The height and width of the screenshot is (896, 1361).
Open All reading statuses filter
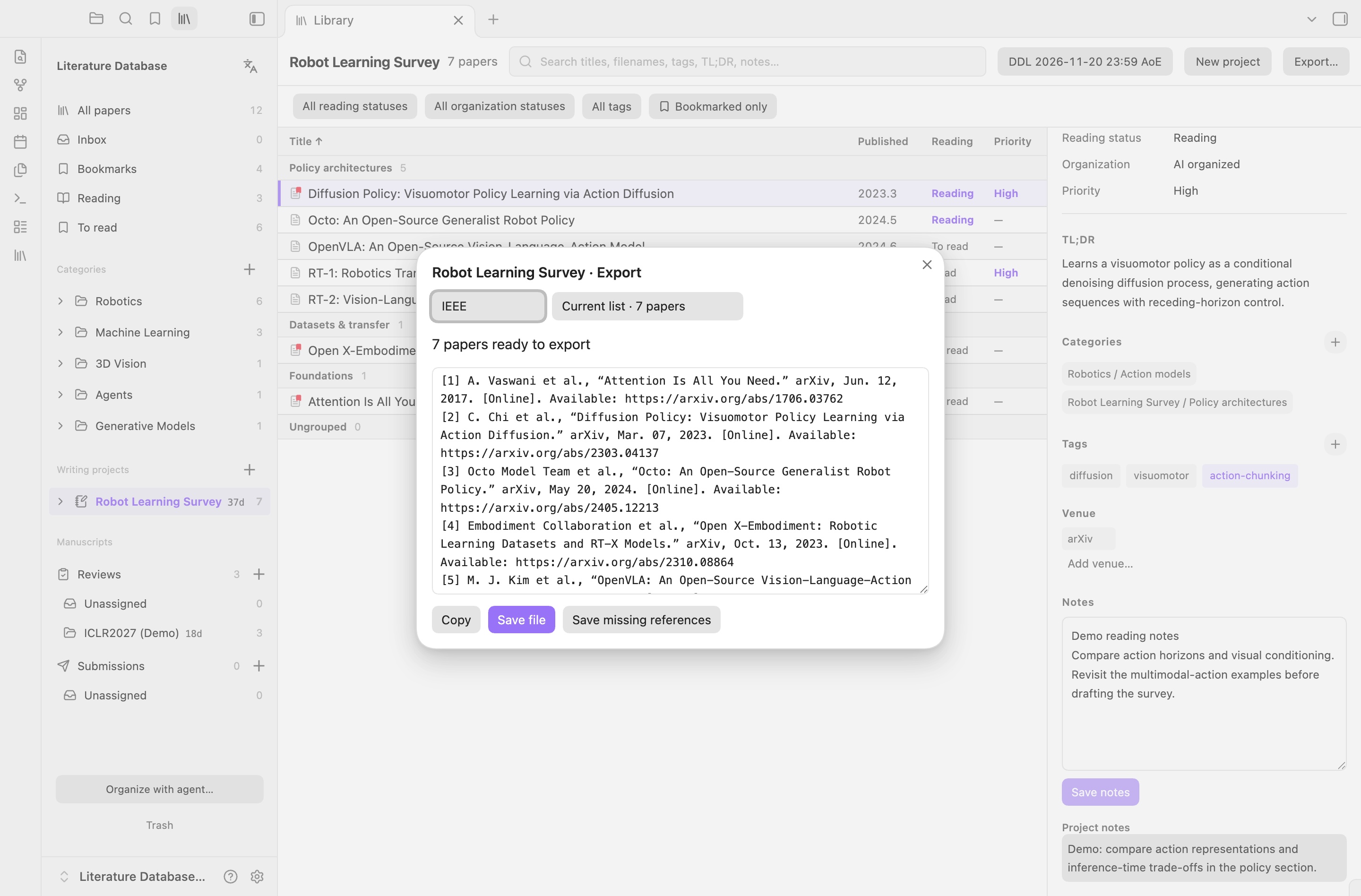[x=354, y=106]
